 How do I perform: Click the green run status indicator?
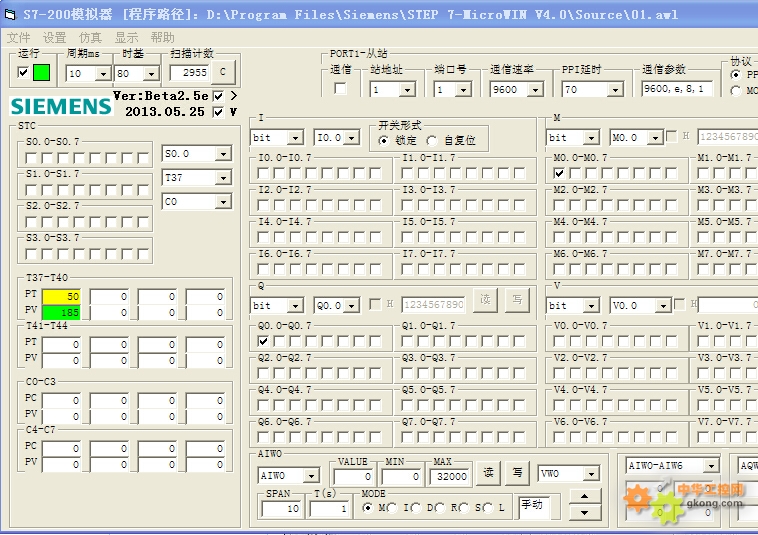coord(42,73)
